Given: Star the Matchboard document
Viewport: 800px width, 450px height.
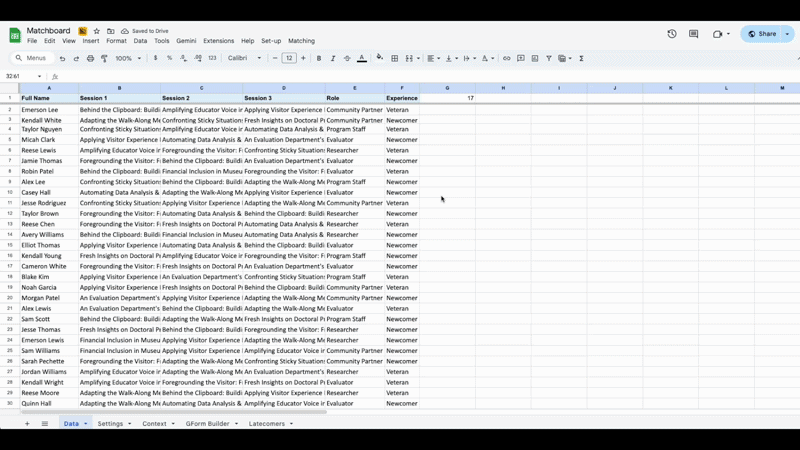Looking at the screenshot, I should pyautogui.click(x=96, y=31).
